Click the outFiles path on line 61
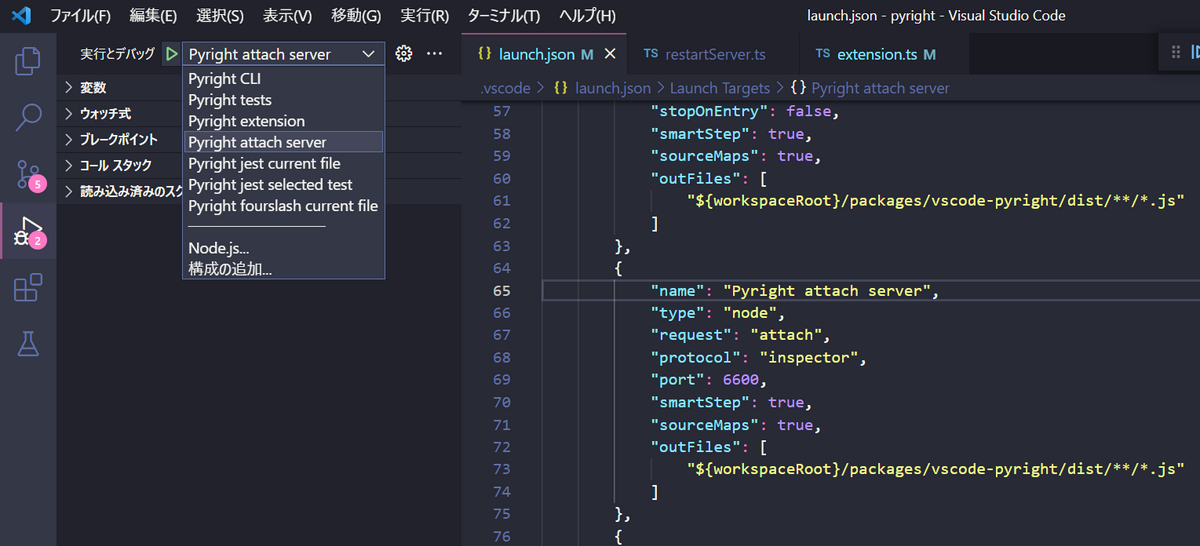 click(935, 201)
